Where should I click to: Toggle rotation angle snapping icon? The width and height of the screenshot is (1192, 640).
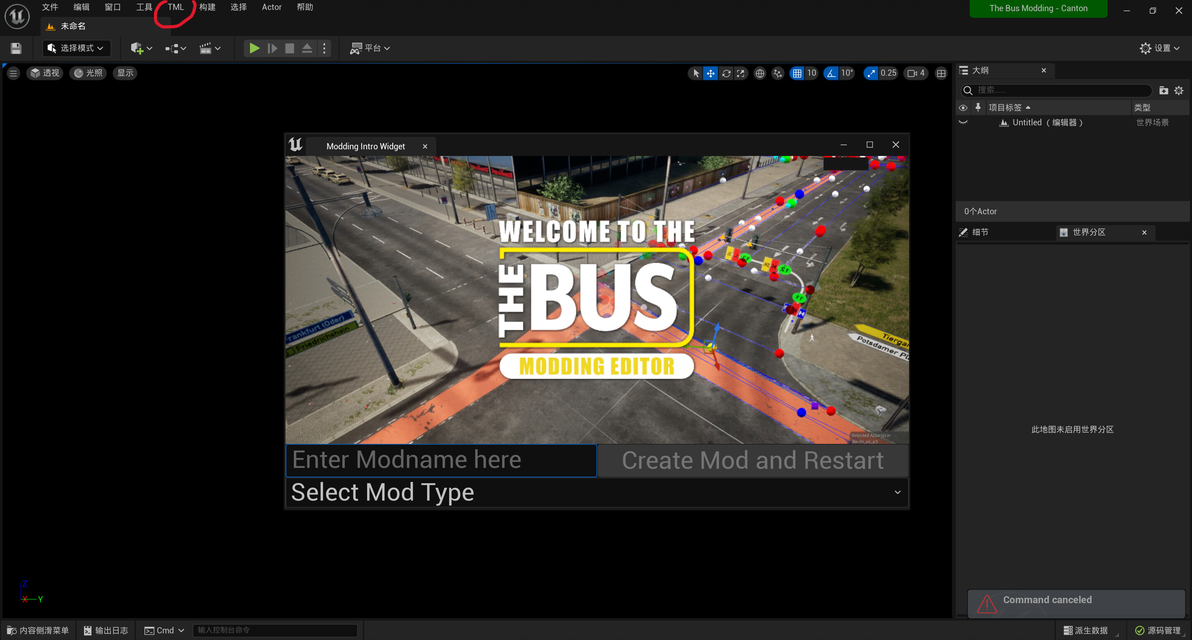pyautogui.click(x=831, y=73)
